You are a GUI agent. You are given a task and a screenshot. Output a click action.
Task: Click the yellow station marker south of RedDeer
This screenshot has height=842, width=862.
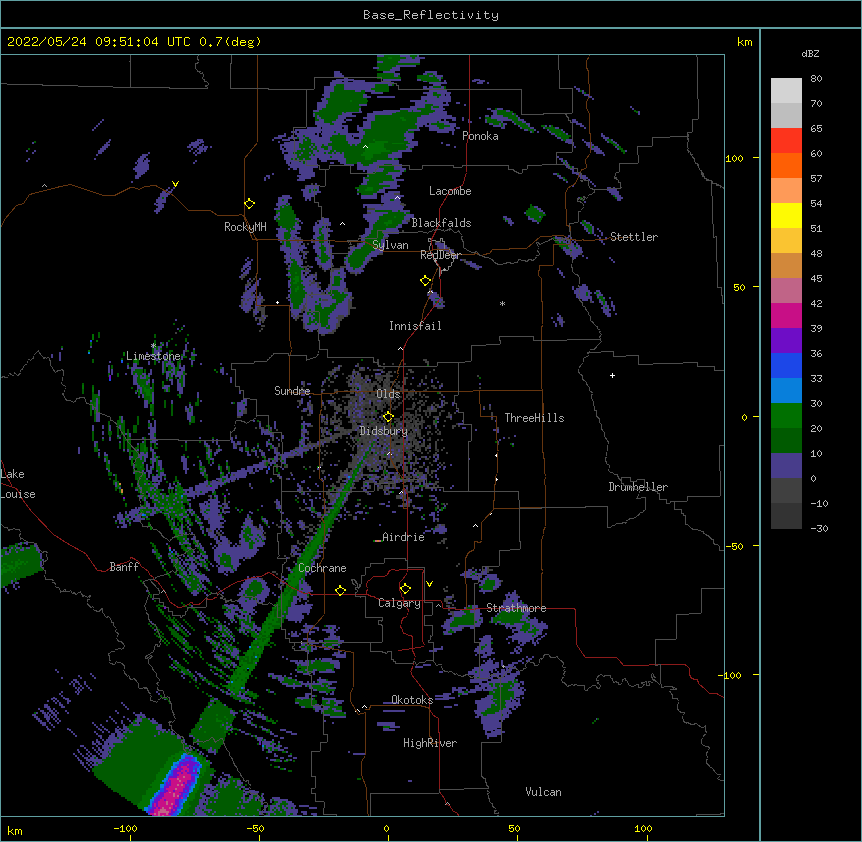click(x=425, y=281)
